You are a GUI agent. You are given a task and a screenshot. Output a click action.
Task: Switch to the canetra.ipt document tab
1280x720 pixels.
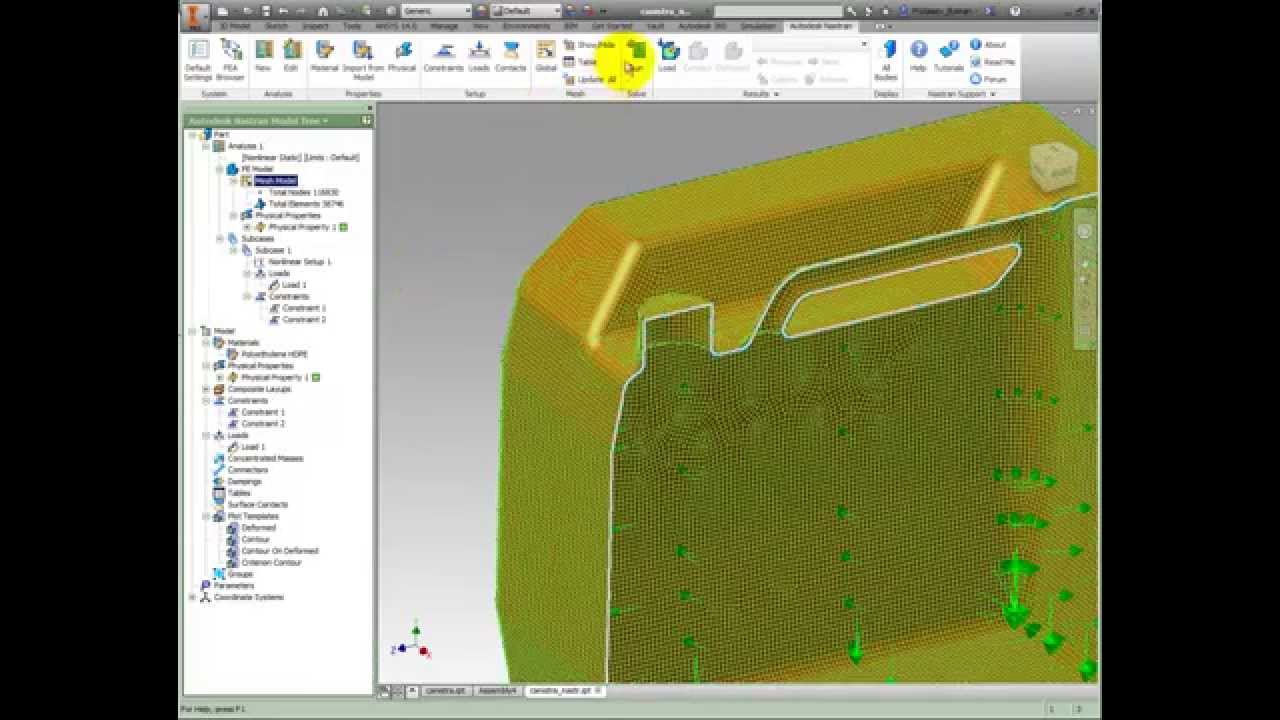point(446,690)
